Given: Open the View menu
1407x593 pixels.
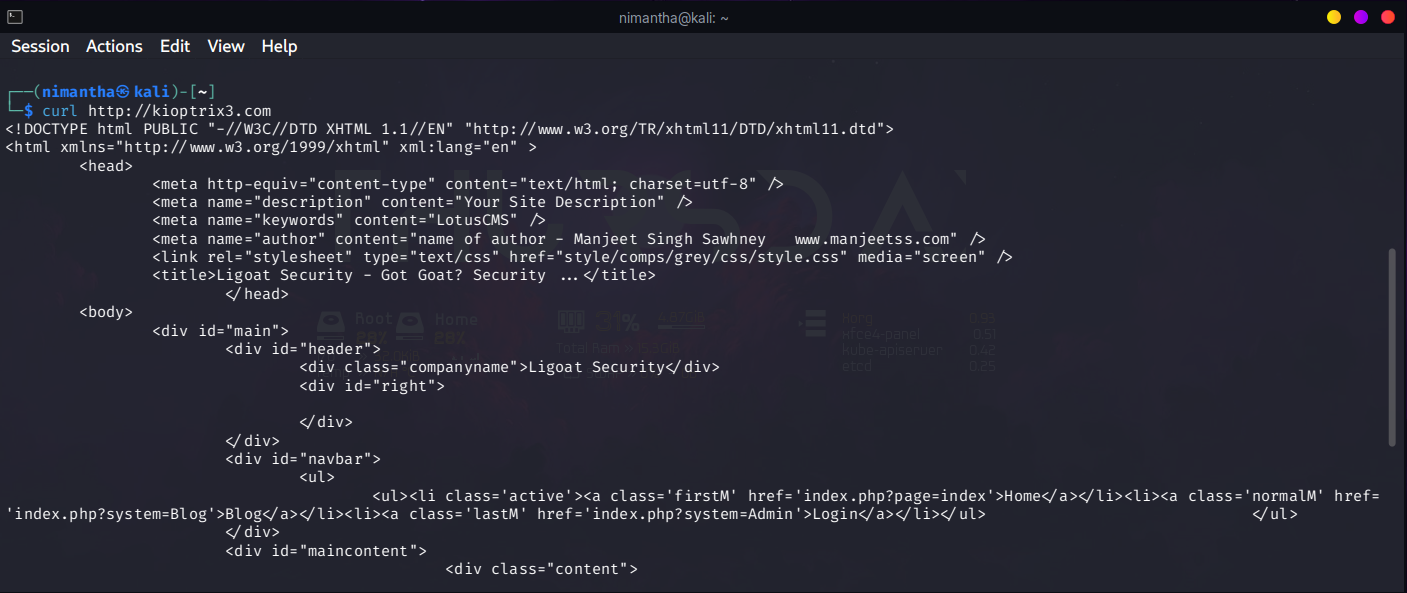Looking at the screenshot, I should pos(226,46).
